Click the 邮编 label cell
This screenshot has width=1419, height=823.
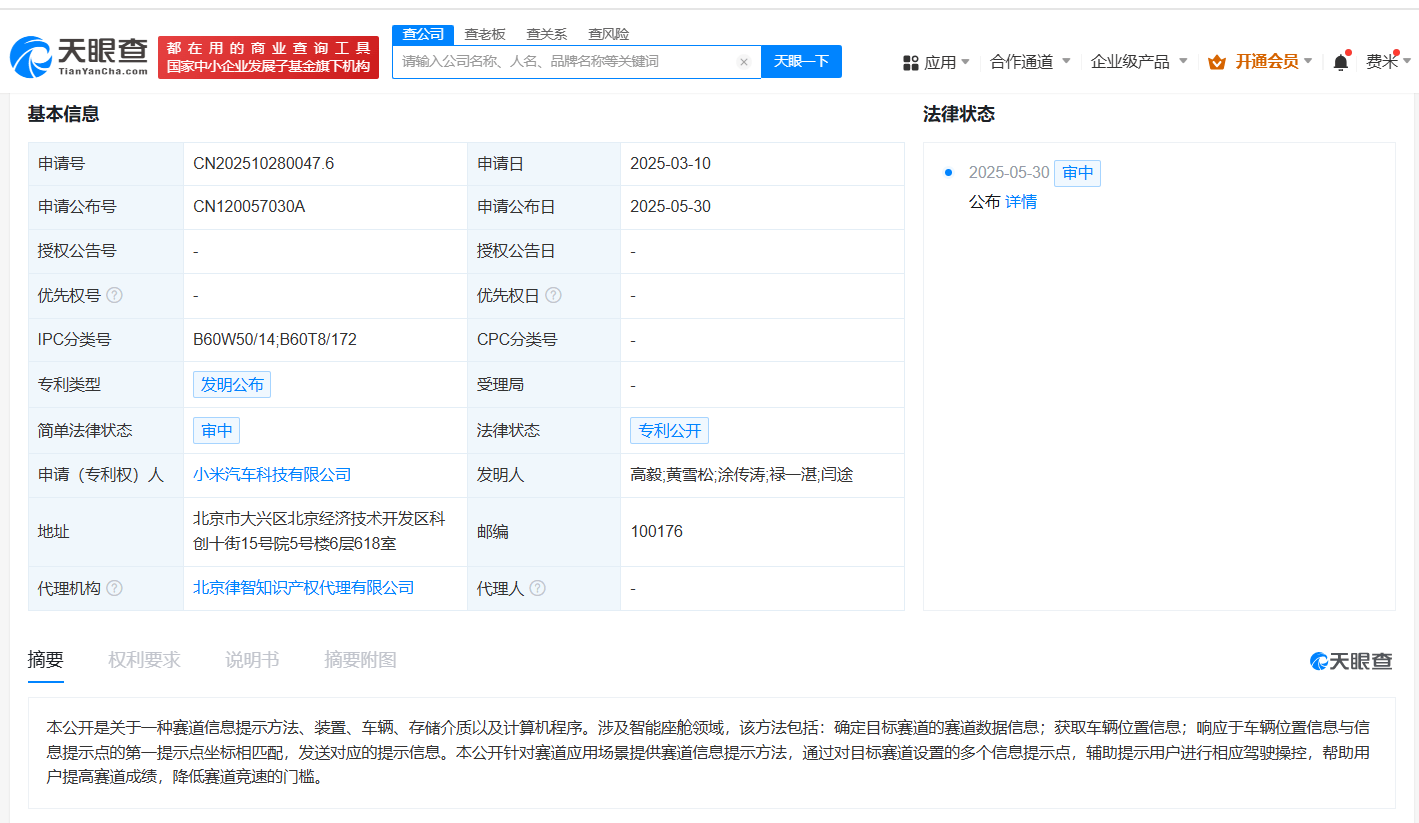(x=544, y=532)
